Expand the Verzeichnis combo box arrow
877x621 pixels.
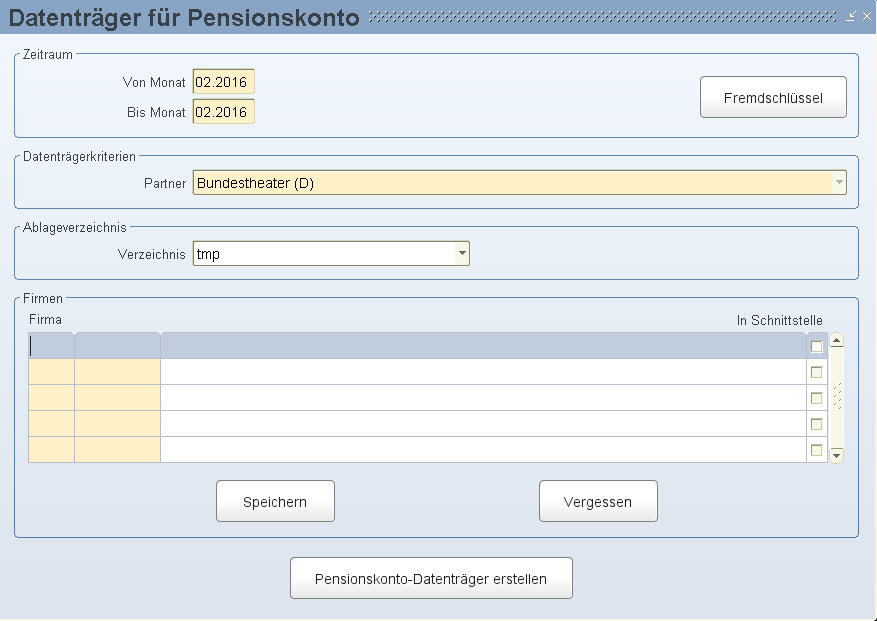(x=462, y=253)
